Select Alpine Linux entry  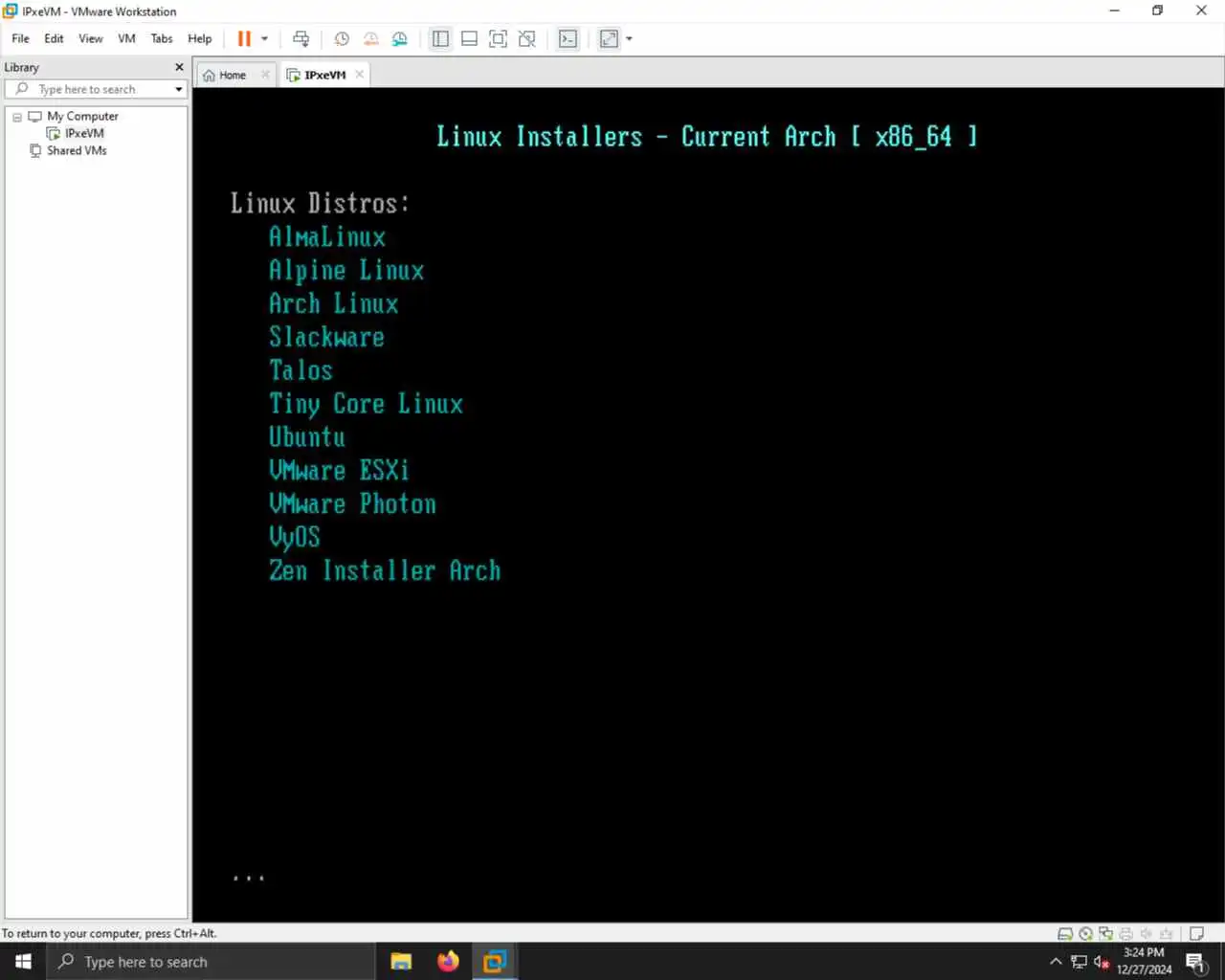[346, 270]
